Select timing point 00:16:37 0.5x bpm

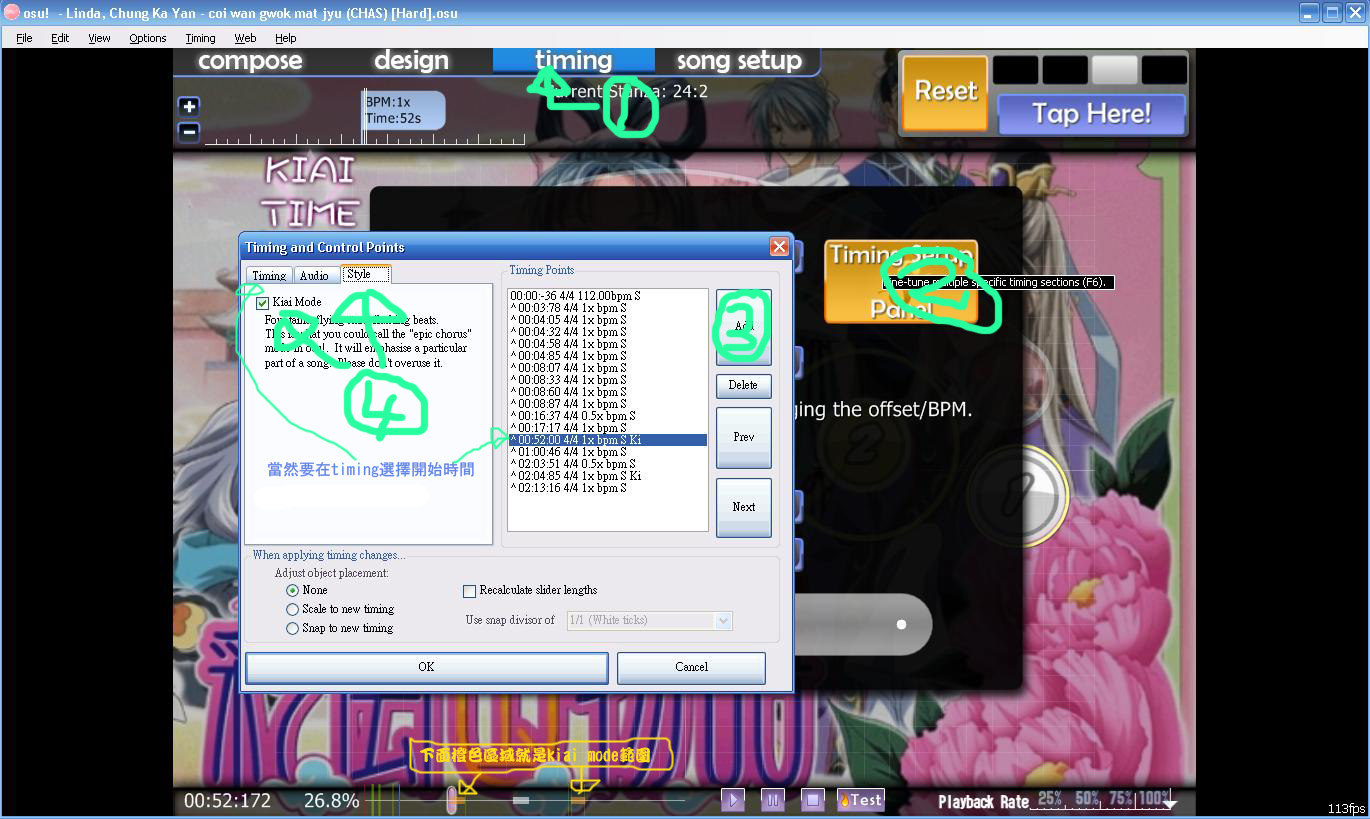(607, 416)
